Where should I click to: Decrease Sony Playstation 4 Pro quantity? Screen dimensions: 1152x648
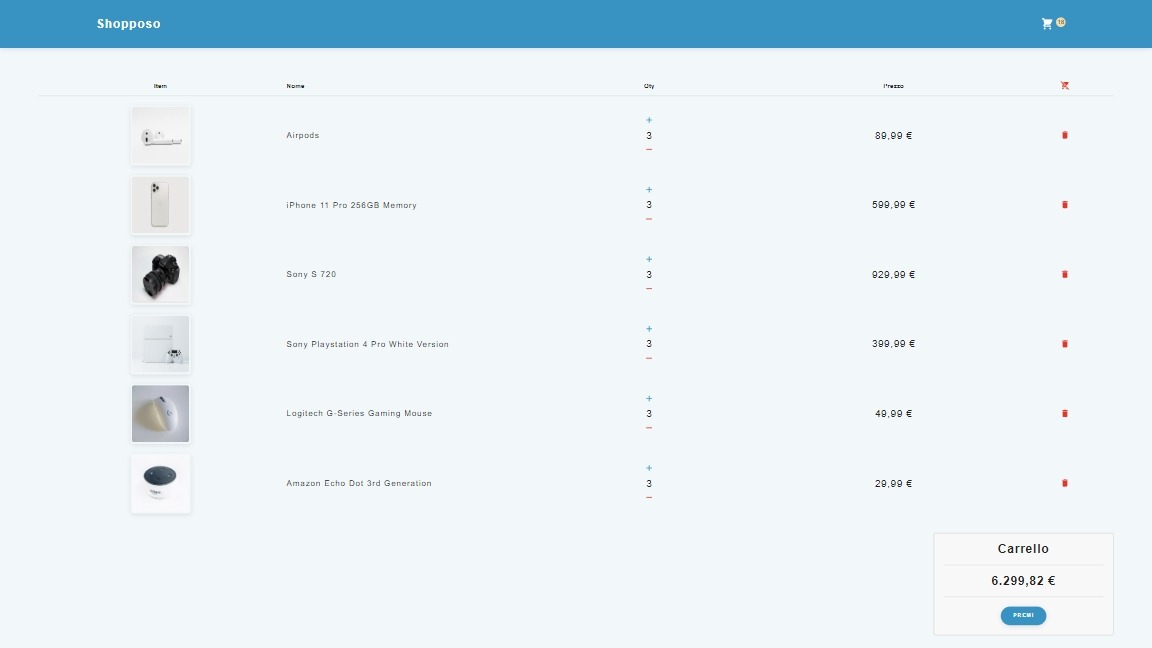point(649,359)
